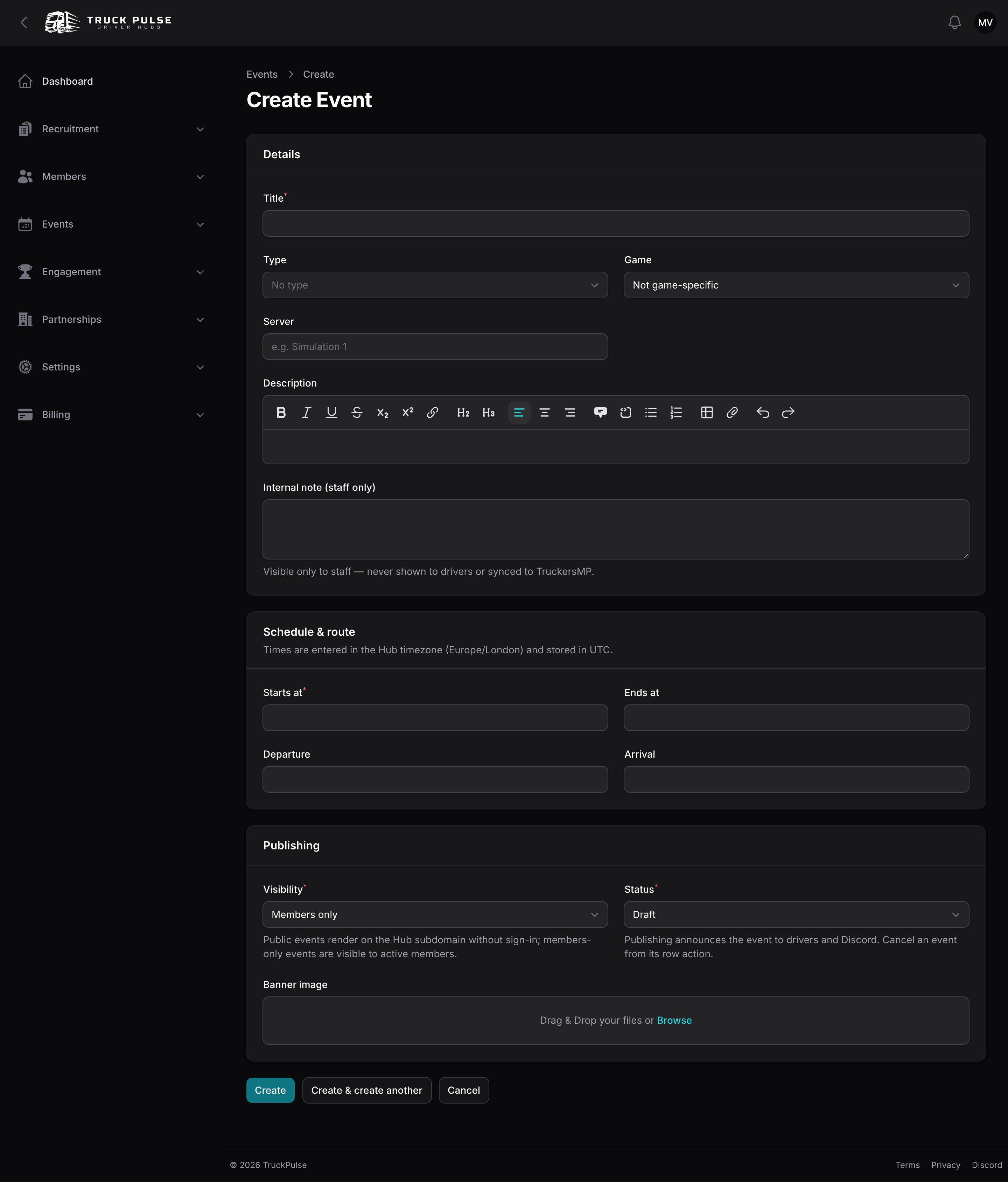Open the Game dropdown
This screenshot has height=1182, width=1008.
coord(796,285)
